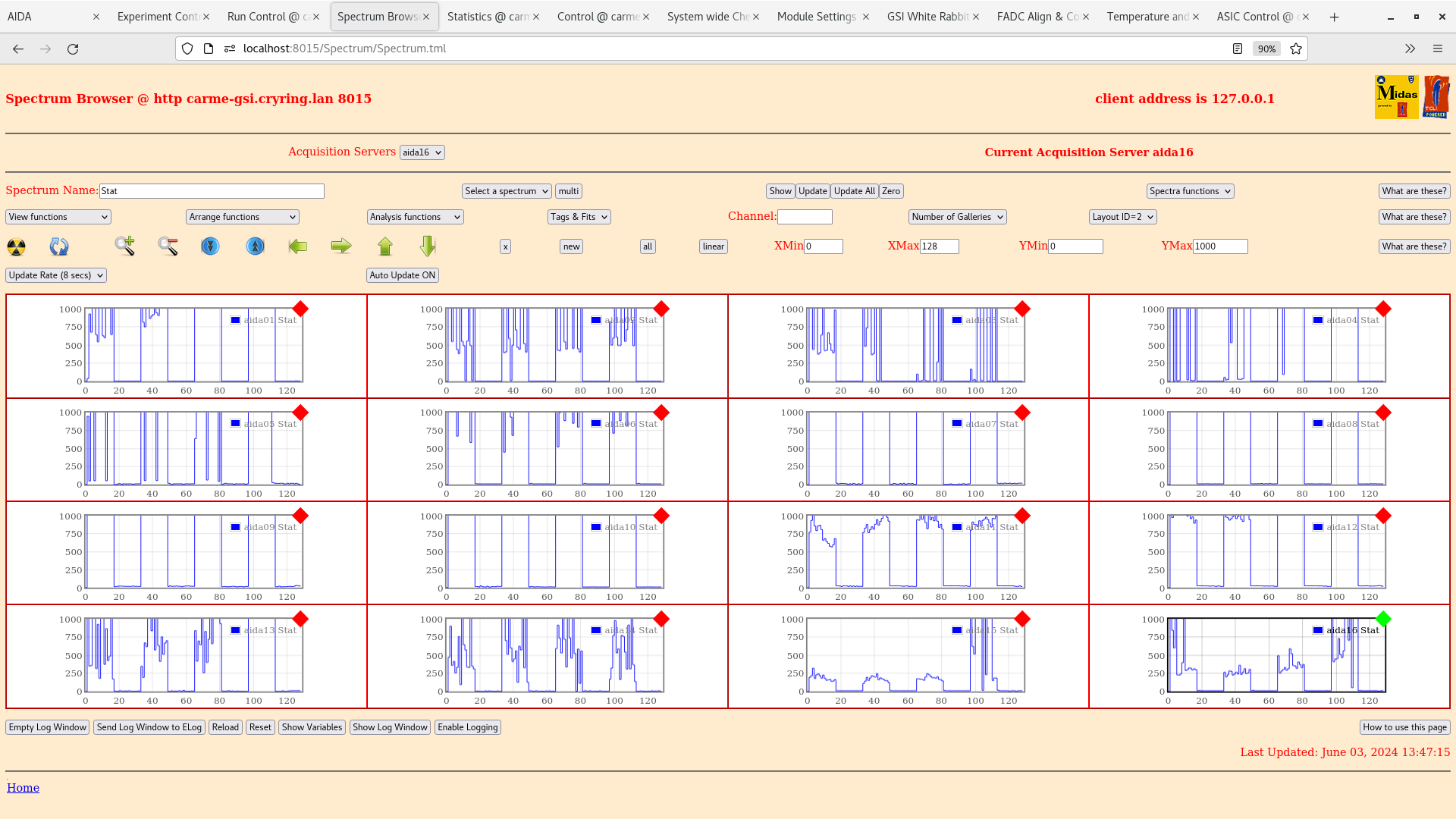Toggle Auto Update ON button
The height and width of the screenshot is (819, 1456).
coord(403,275)
